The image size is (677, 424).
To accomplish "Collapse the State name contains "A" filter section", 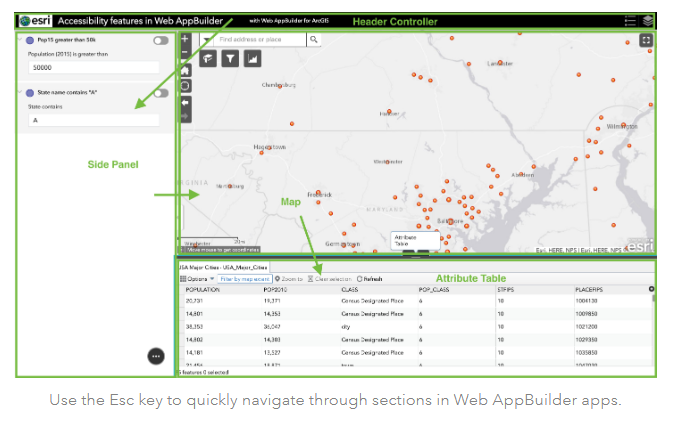I will pos(20,92).
